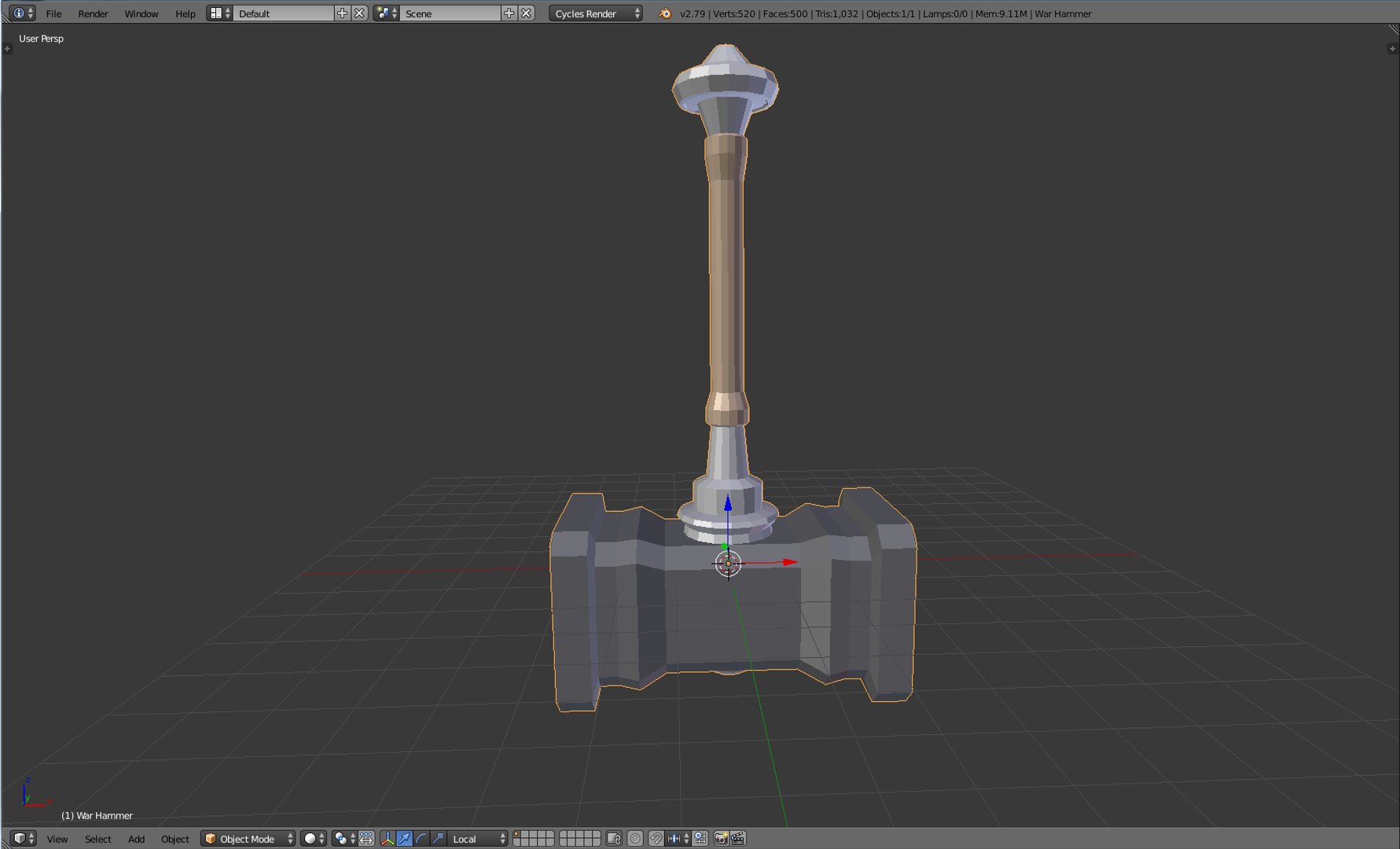Viewport: 1400px width, 849px height.
Task: Open the 3D View editor type selector
Action: [24, 839]
